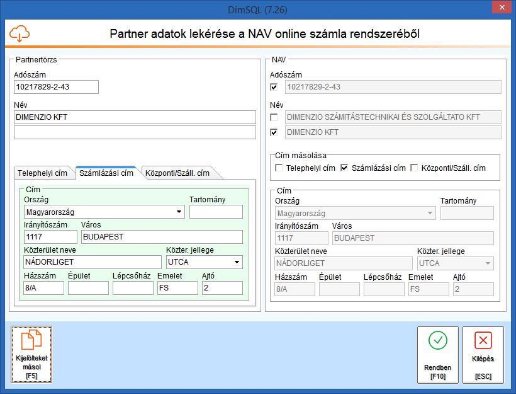Switch to the Központi/Száll. cím tab
Viewport: 516px width, 394px height.
178,173
